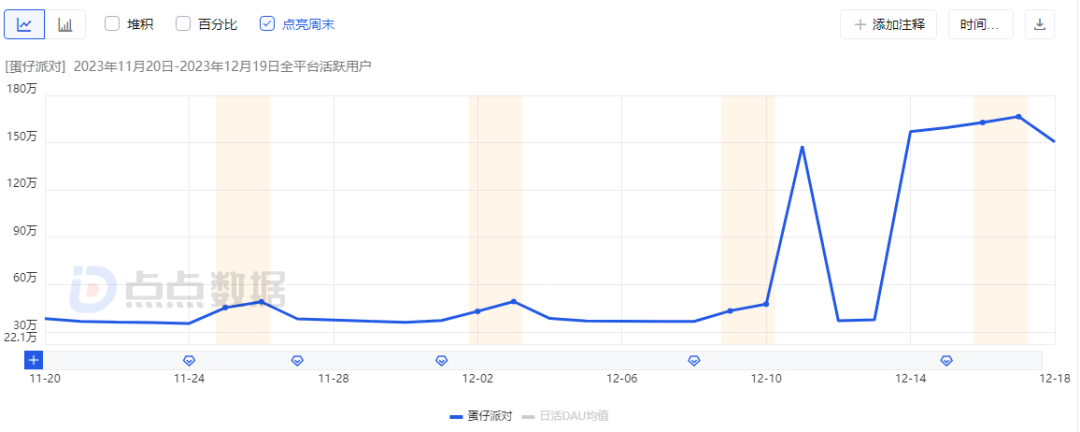Click the event marker near 12-15
This screenshot has height=432, width=1080.
pyautogui.click(x=946, y=360)
